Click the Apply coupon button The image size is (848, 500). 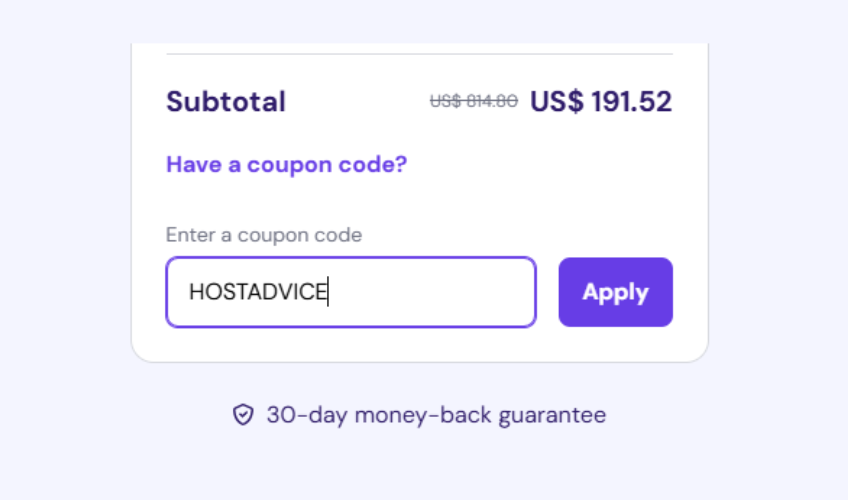click(615, 292)
